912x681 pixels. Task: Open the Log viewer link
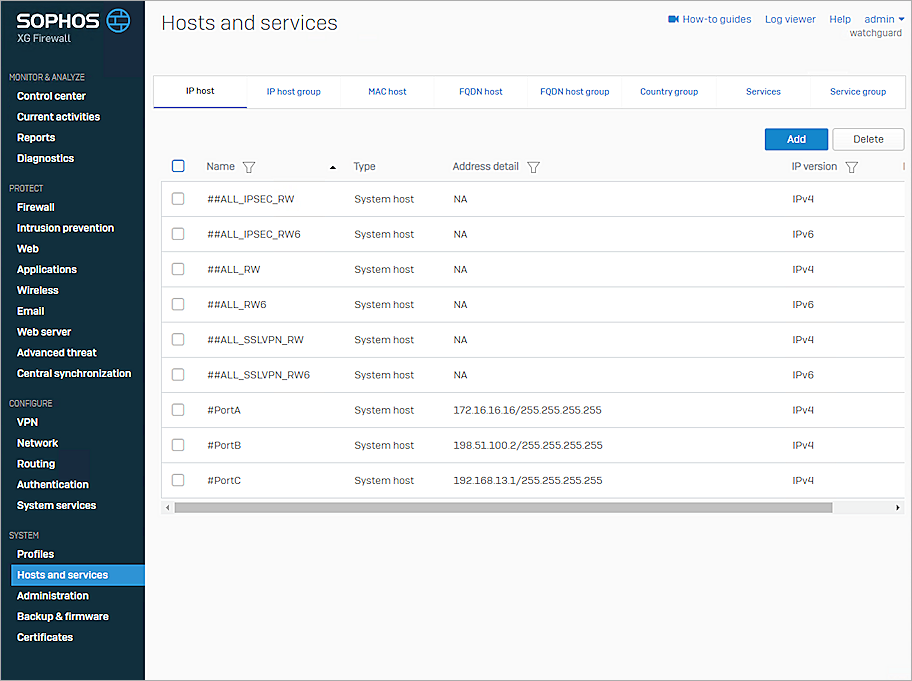tap(790, 19)
